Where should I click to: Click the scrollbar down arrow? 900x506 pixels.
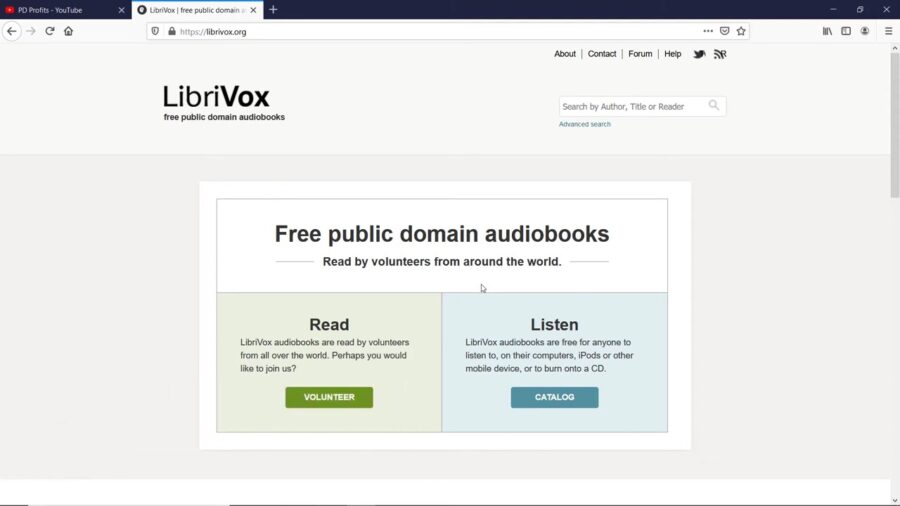895,500
